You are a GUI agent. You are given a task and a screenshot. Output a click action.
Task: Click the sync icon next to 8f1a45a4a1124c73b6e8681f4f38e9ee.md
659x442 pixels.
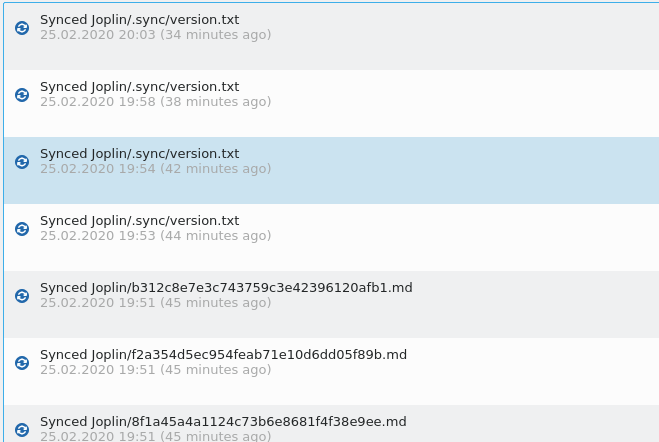(x=22, y=430)
